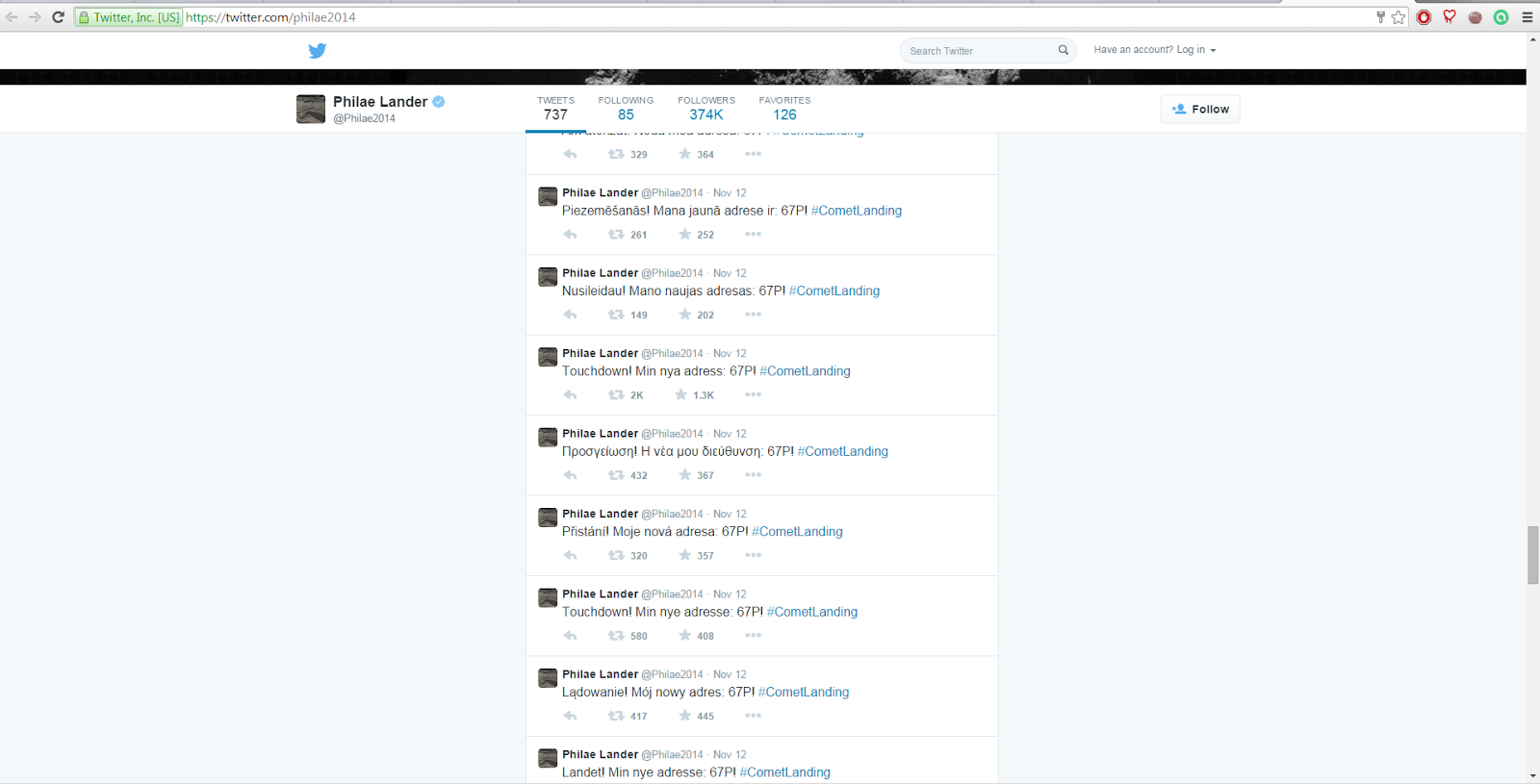
Task: Favorite the Nusileidau tweet
Action: [684, 315]
